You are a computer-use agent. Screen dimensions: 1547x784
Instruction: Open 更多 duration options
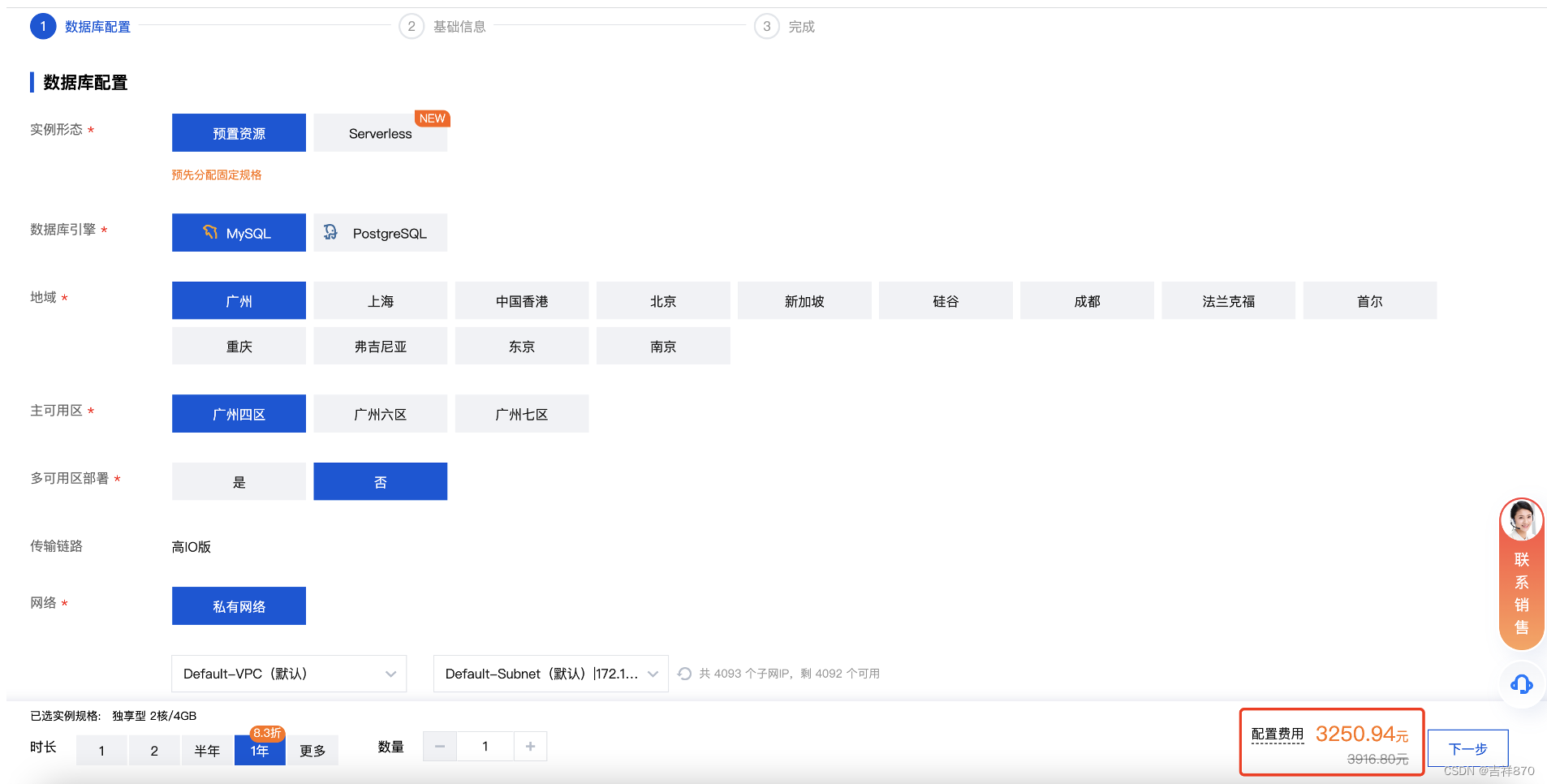pos(312,751)
